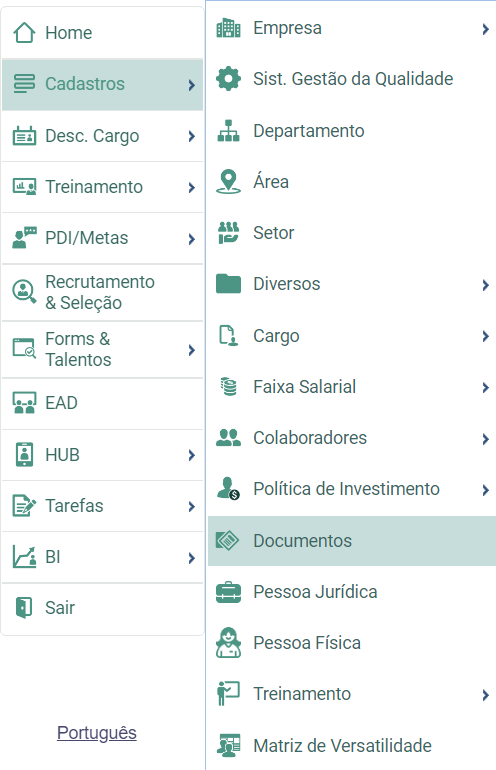This screenshot has height=770, width=496.
Task: Expand the Colaboradores submenu chevron
Action: (485, 439)
